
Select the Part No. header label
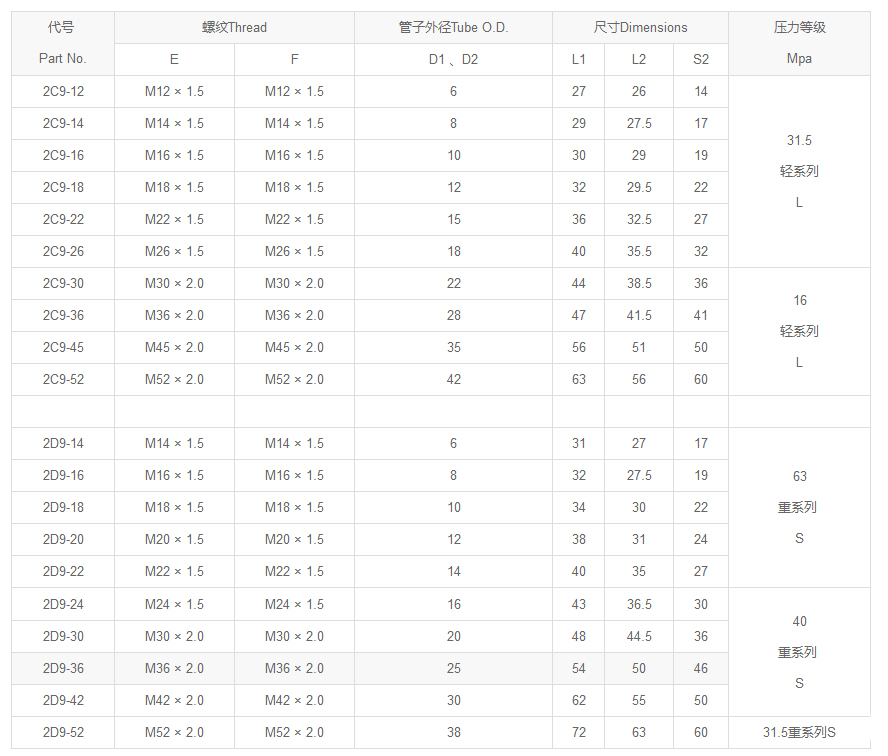pyautogui.click(x=63, y=59)
